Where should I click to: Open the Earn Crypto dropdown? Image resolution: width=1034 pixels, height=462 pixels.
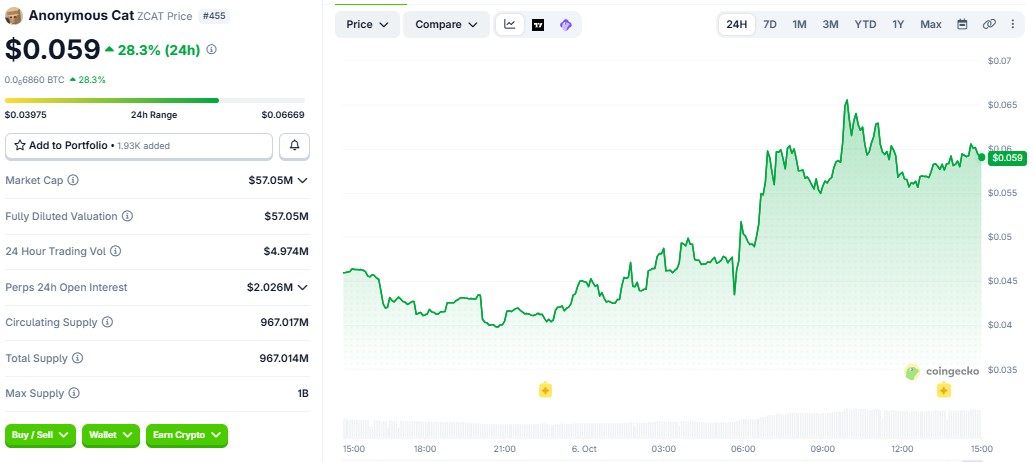(x=187, y=435)
